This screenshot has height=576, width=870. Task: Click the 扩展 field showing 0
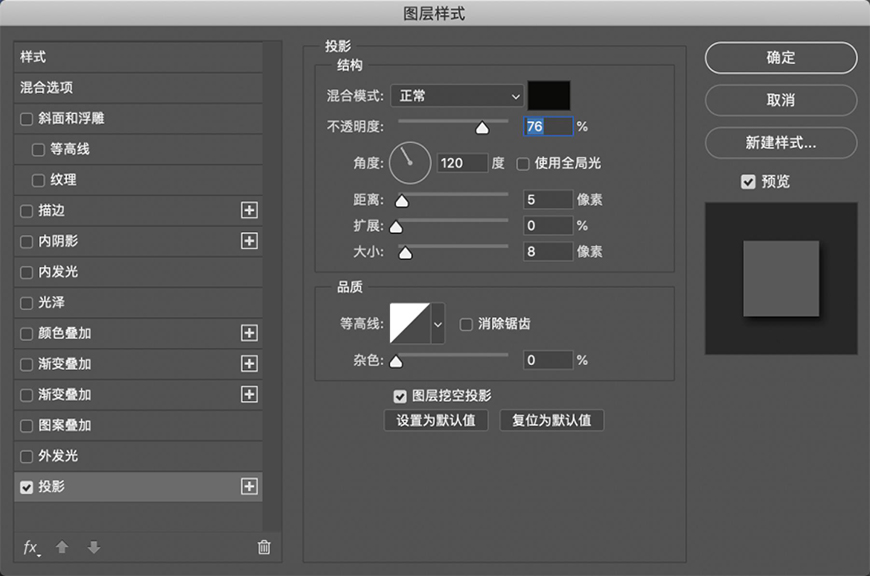(x=548, y=225)
